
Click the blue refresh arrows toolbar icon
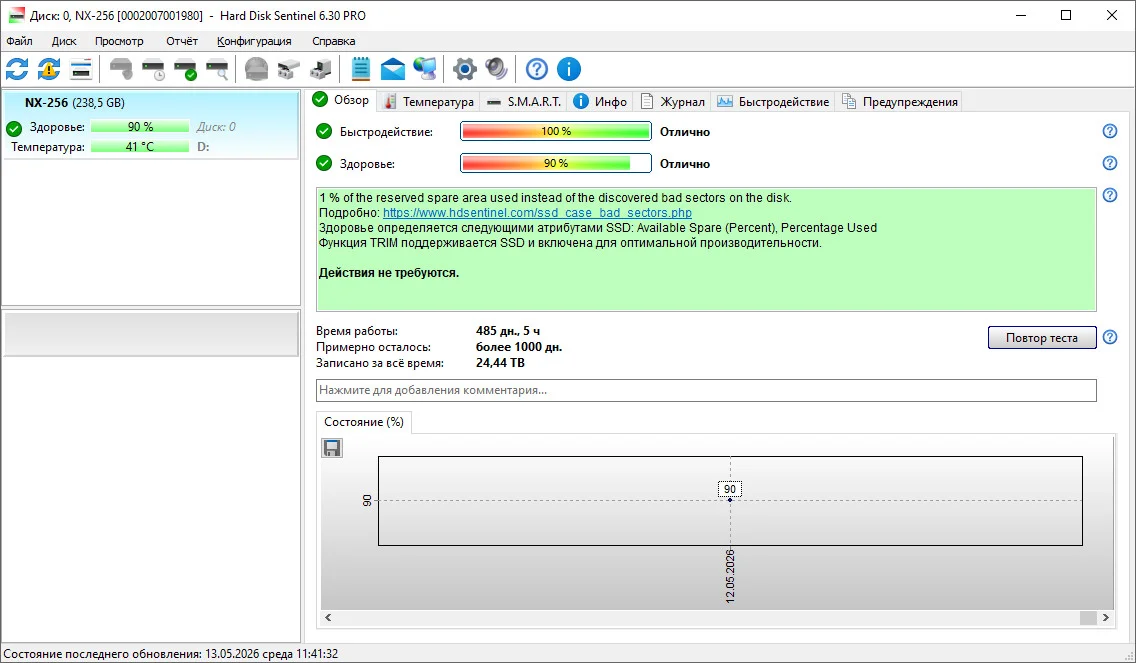pyautogui.click(x=17, y=70)
